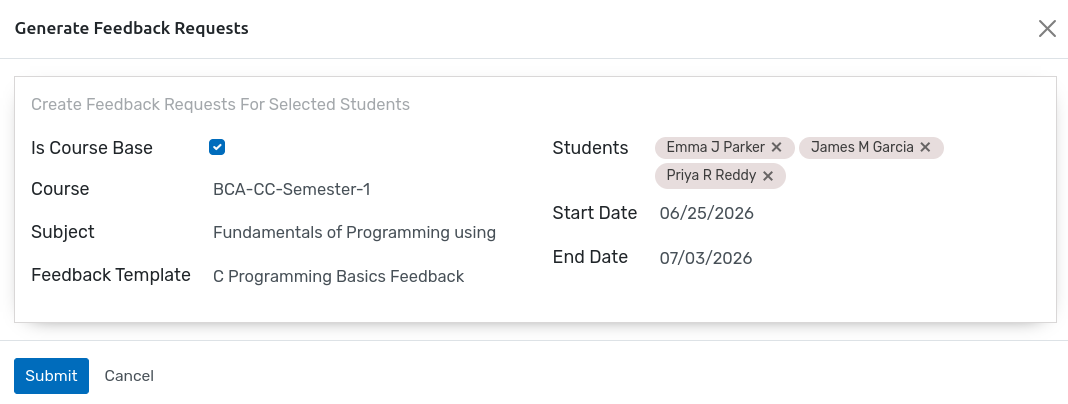
Task: Delete the Priya R Reddy tag
Action: tap(768, 176)
